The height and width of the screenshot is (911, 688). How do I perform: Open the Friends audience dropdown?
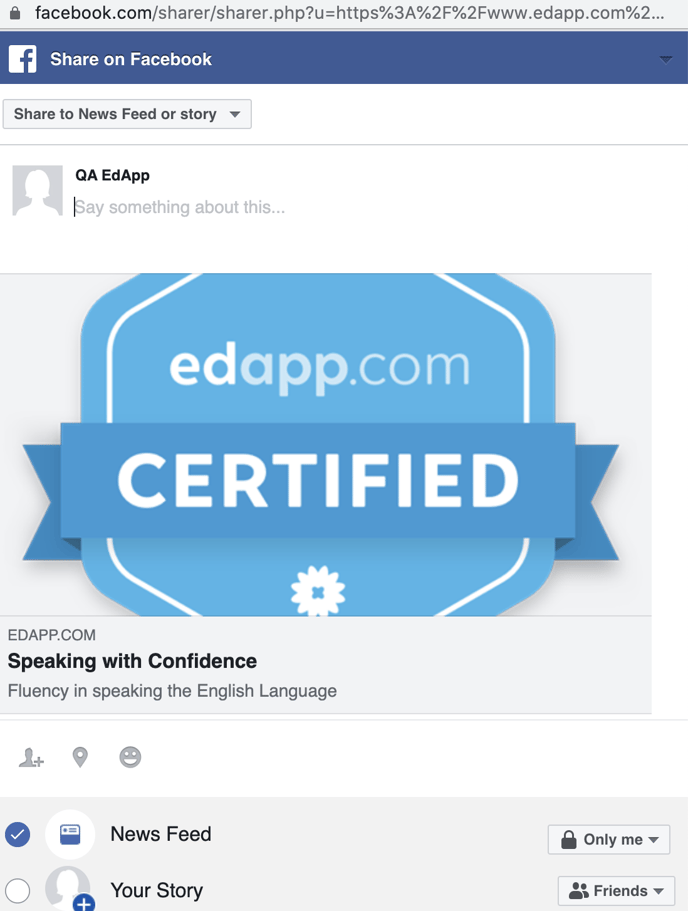tap(615, 890)
